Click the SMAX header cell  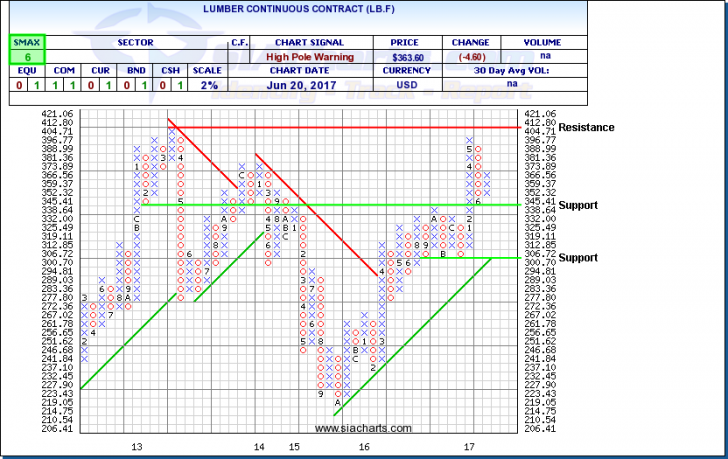[20, 43]
